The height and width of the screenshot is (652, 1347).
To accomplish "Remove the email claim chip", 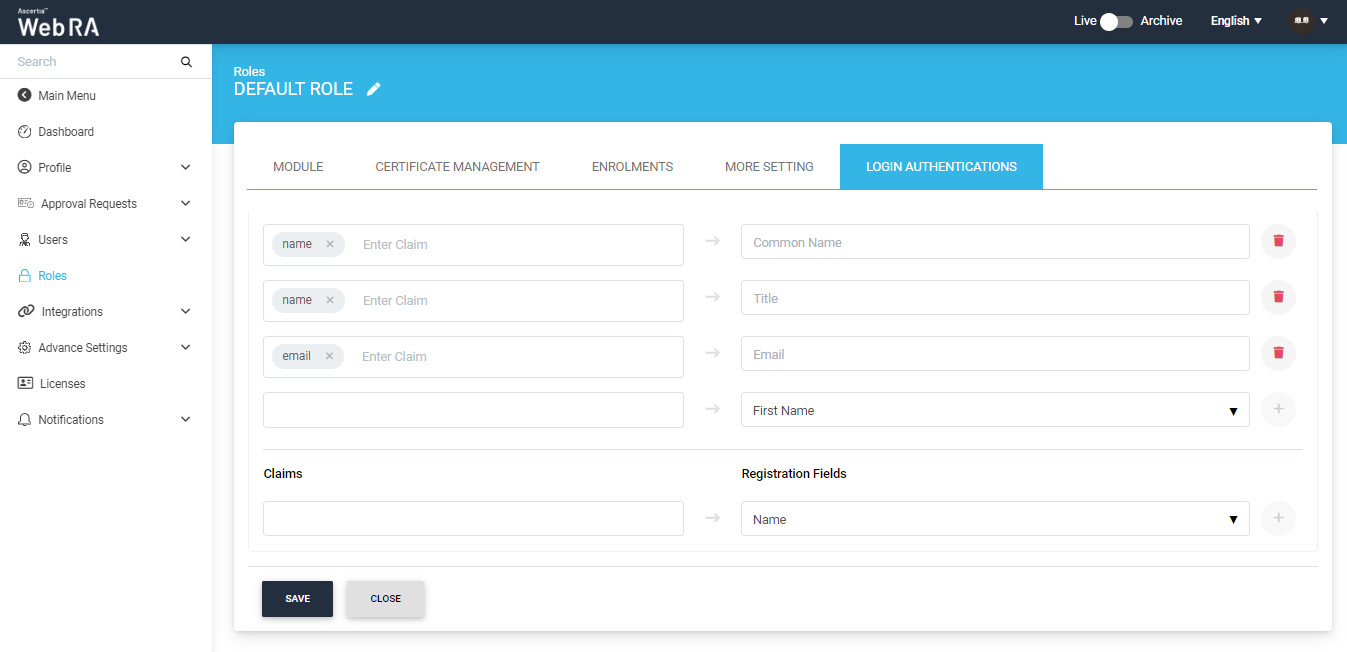I will click(329, 356).
